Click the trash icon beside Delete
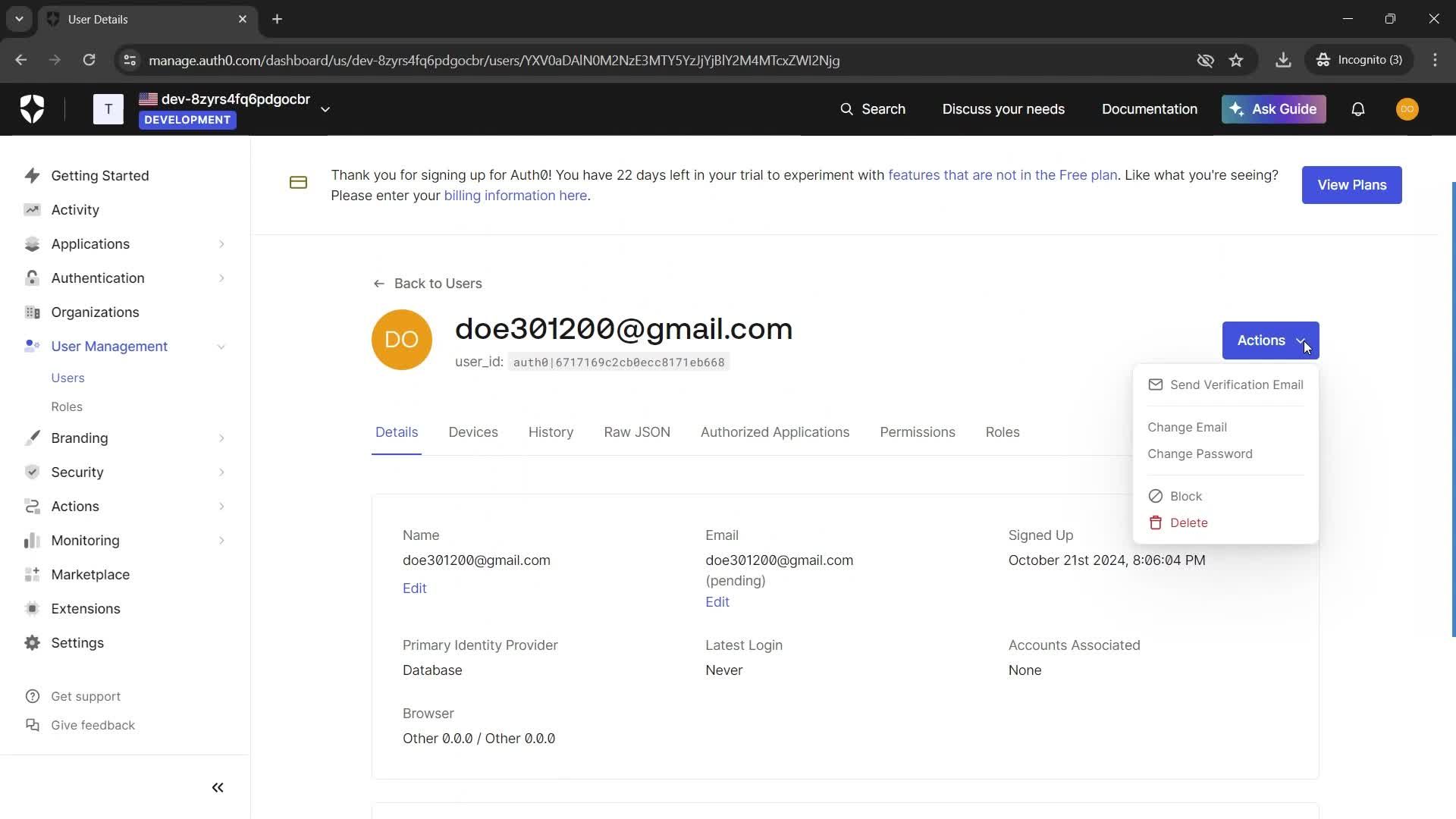This screenshot has height=819, width=1456. pos(1156,522)
